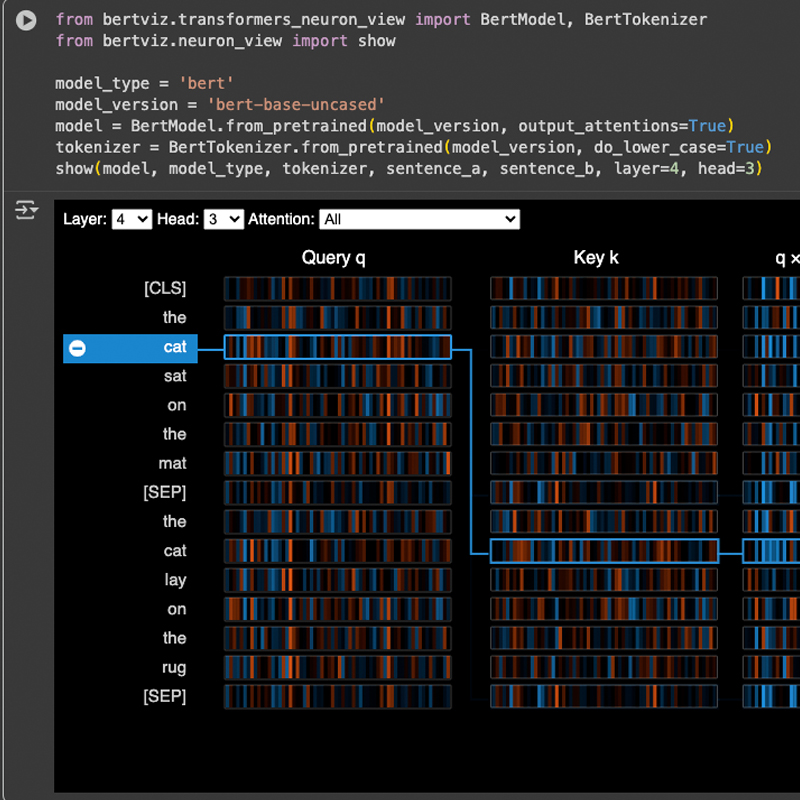800x800 pixels.
Task: Open the Head dropdown showing 3
Action: tap(223, 219)
